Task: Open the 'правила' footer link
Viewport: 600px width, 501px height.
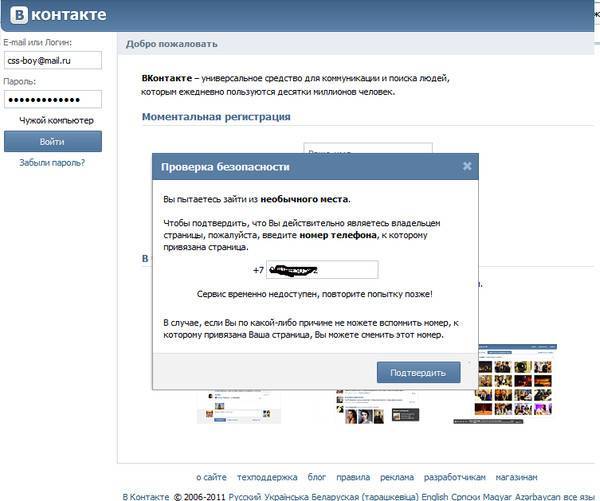Action: point(353,477)
